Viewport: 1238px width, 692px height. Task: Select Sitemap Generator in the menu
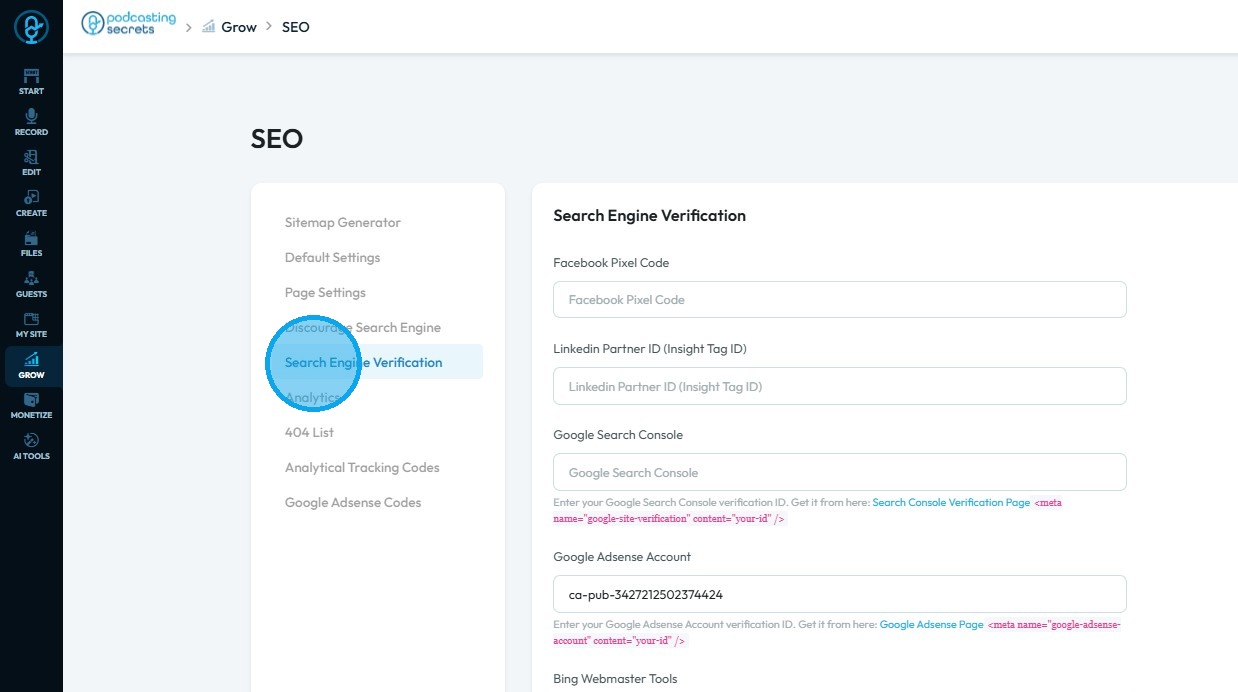tap(342, 222)
